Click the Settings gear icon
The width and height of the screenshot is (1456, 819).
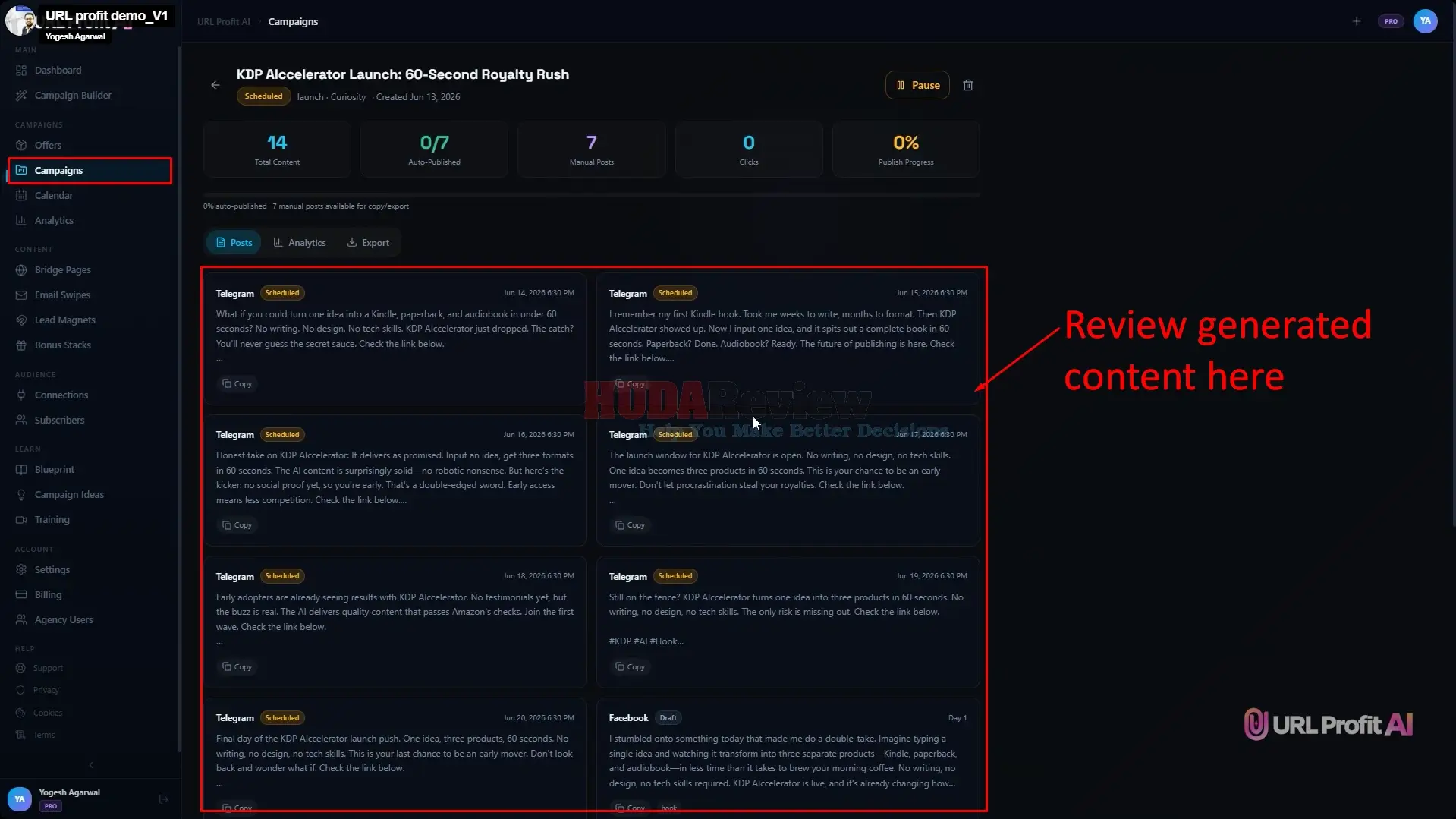[x=21, y=569]
